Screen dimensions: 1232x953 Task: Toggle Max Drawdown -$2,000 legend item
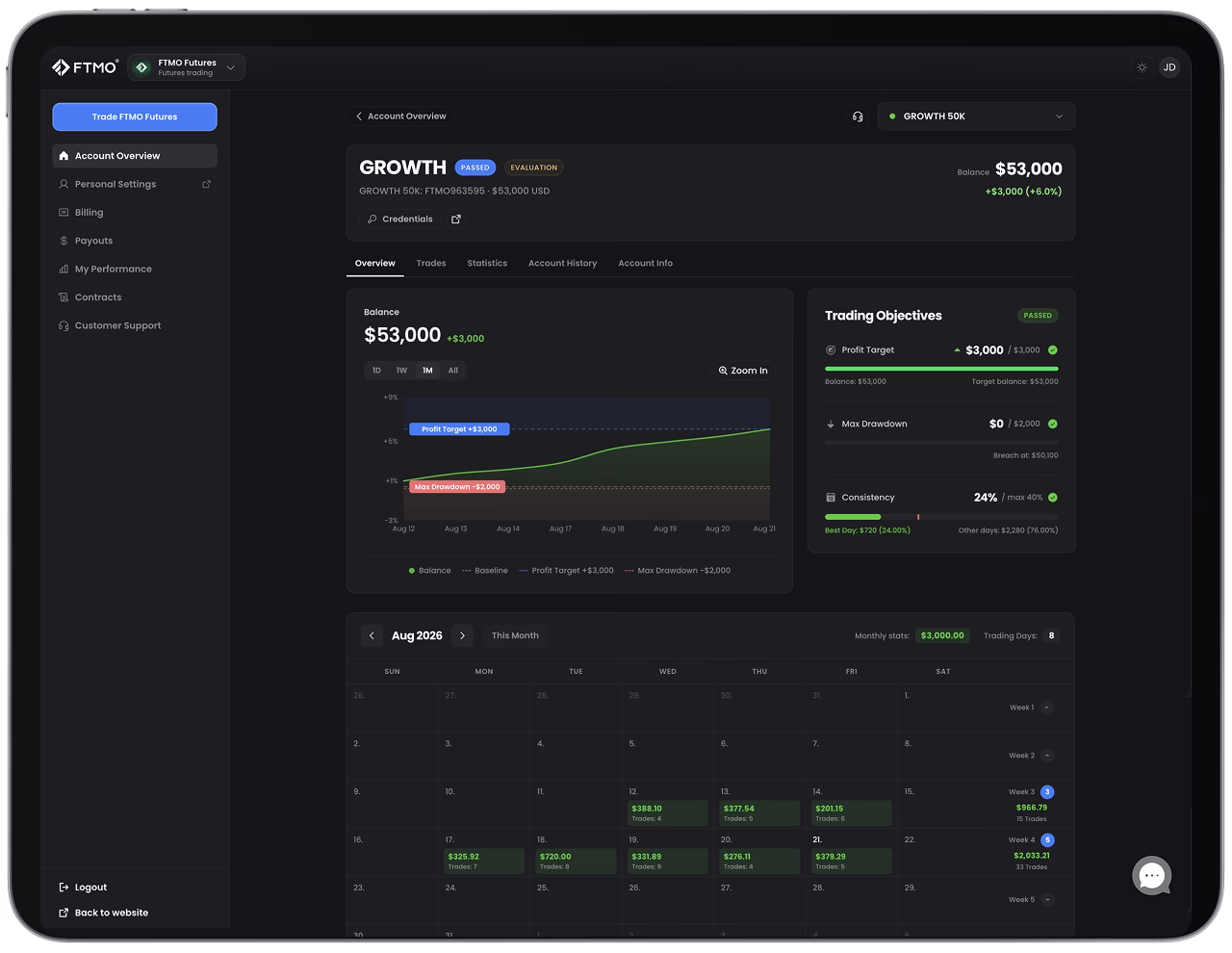tap(678, 571)
